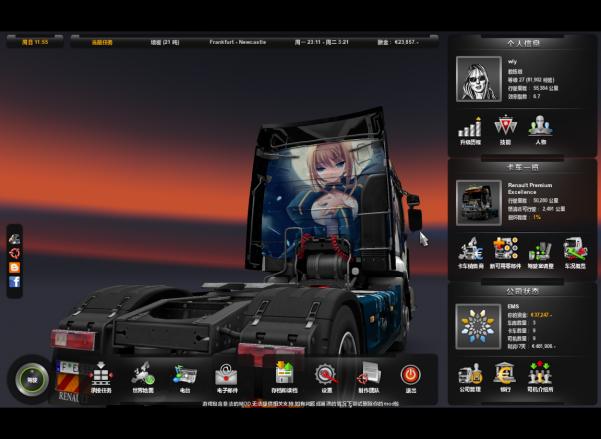This screenshot has width=601, height=439.
Task: Click the 'Frankfurt - Newcastle' route text
Action: 238,42
